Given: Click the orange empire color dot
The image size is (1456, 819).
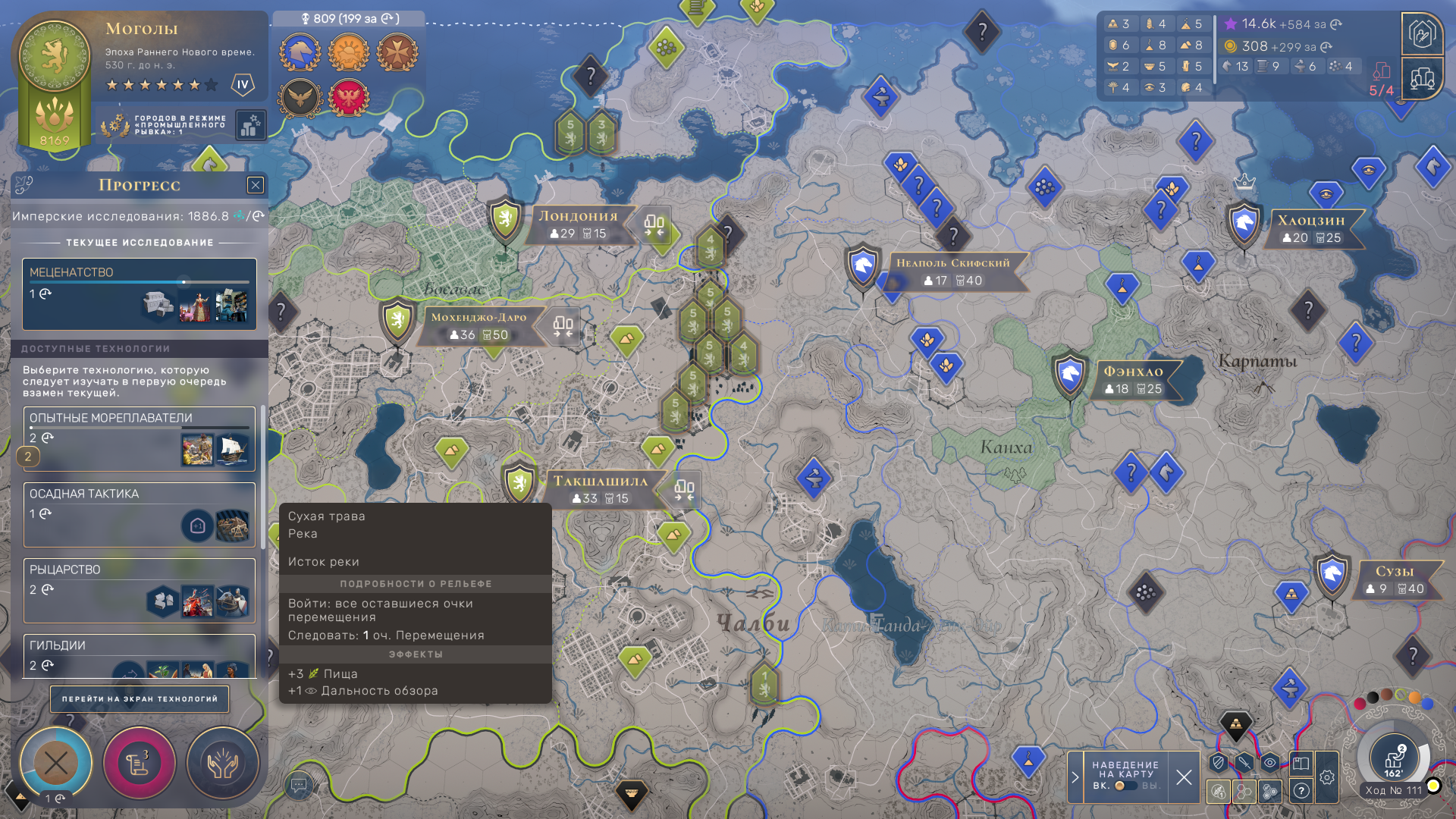Looking at the screenshot, I should tap(1414, 697).
